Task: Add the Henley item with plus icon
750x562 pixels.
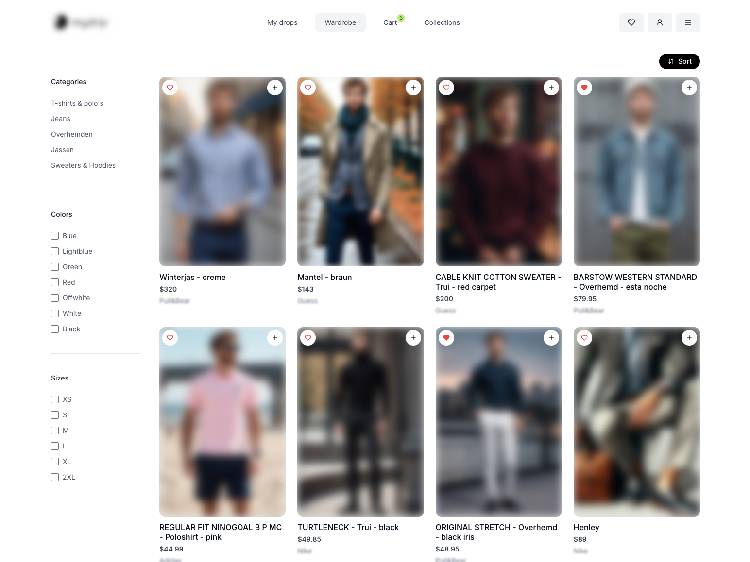Action: (x=688, y=338)
